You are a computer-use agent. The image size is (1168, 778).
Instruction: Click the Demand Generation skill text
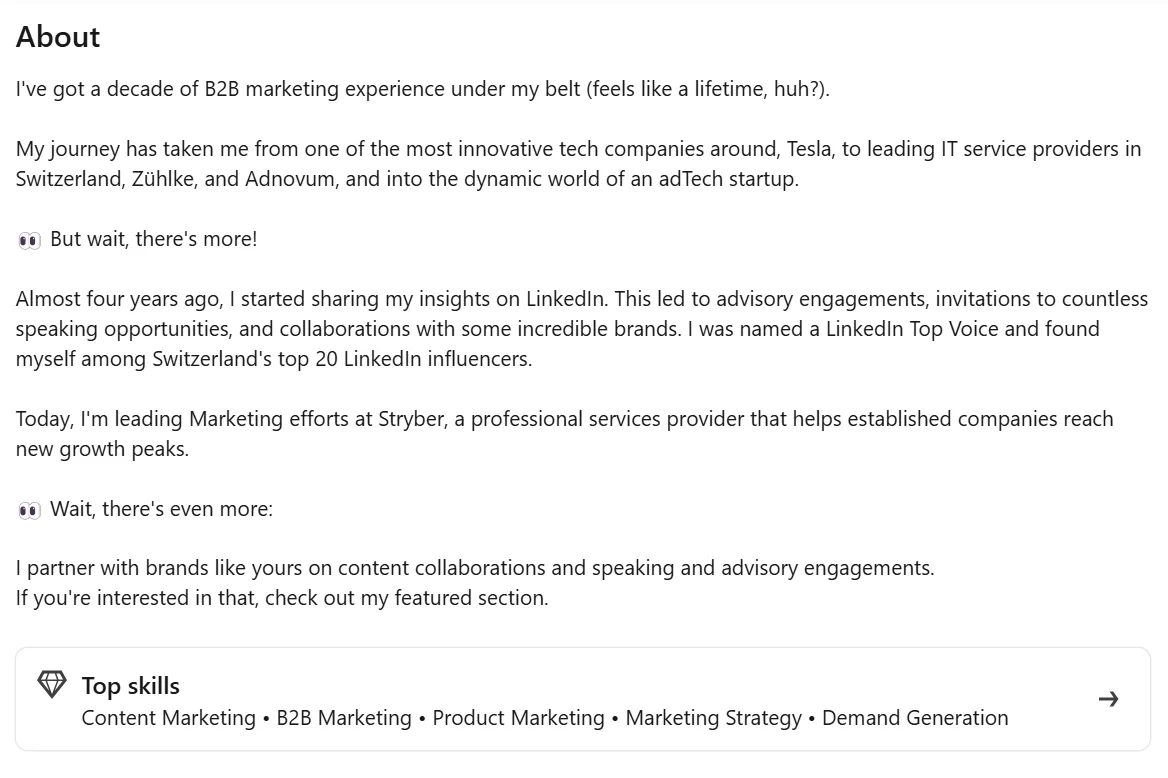click(914, 717)
